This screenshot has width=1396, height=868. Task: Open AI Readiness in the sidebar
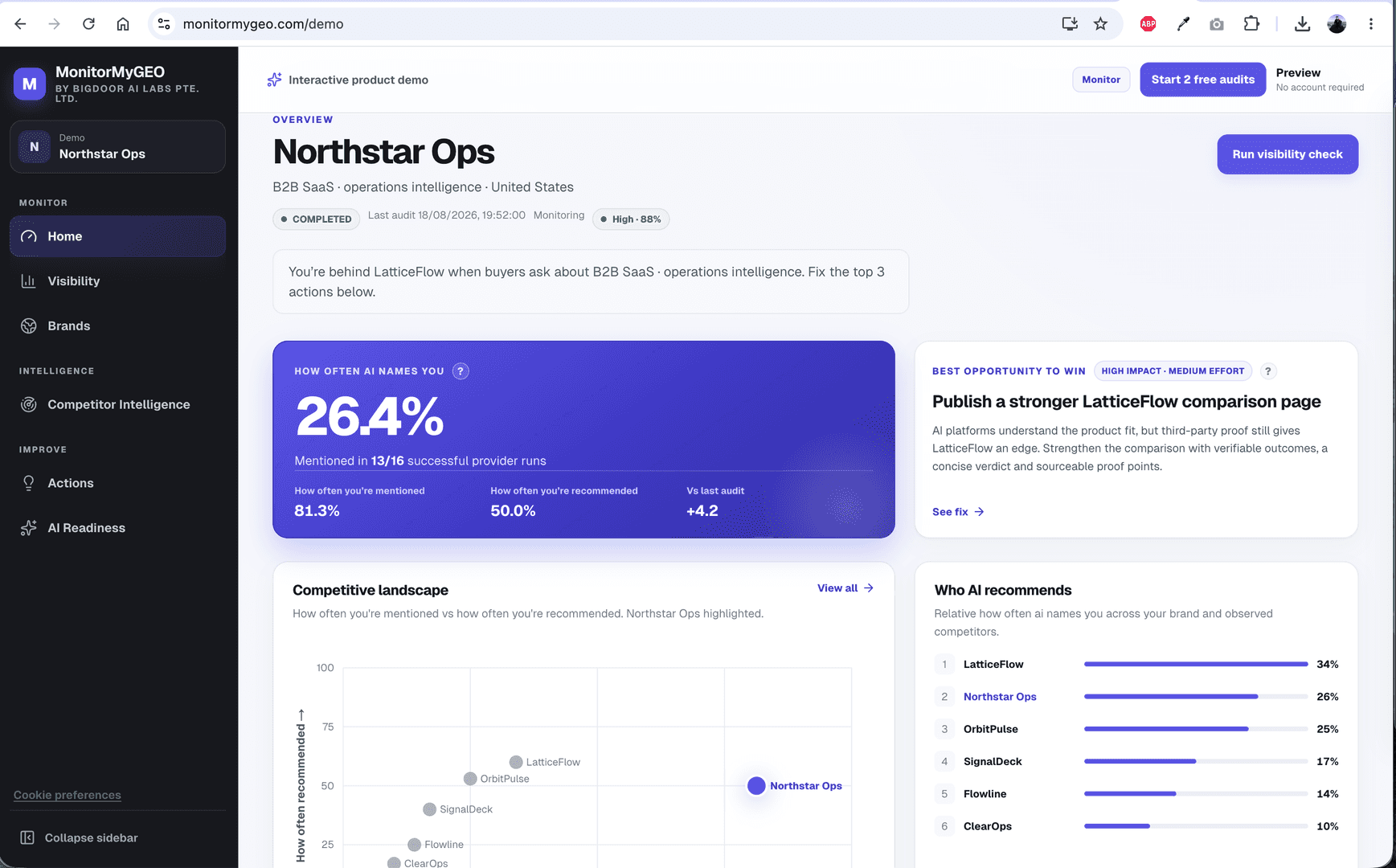pos(117,528)
